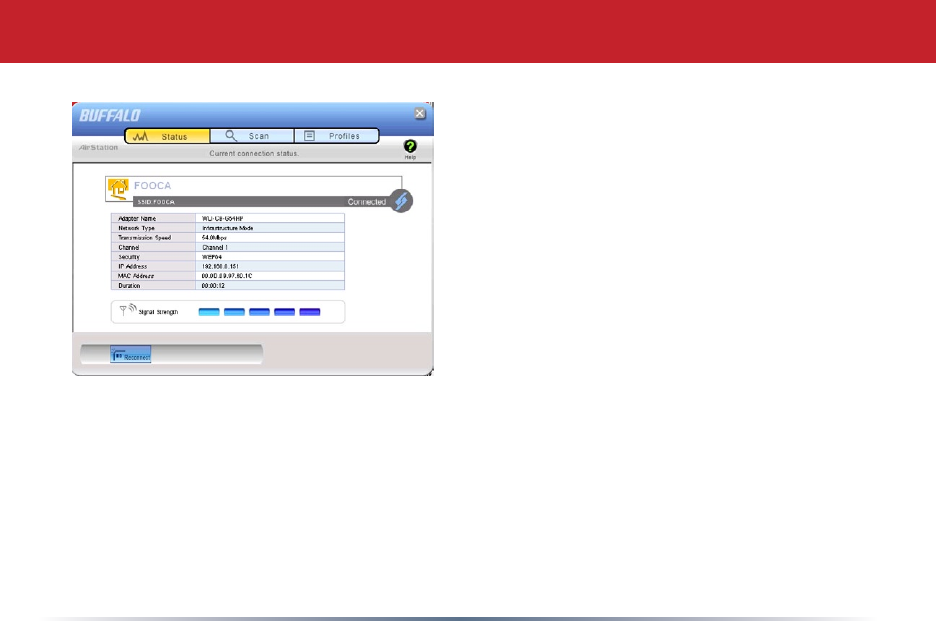
Task: Select the MAC Address value cell
Action: coord(270,276)
